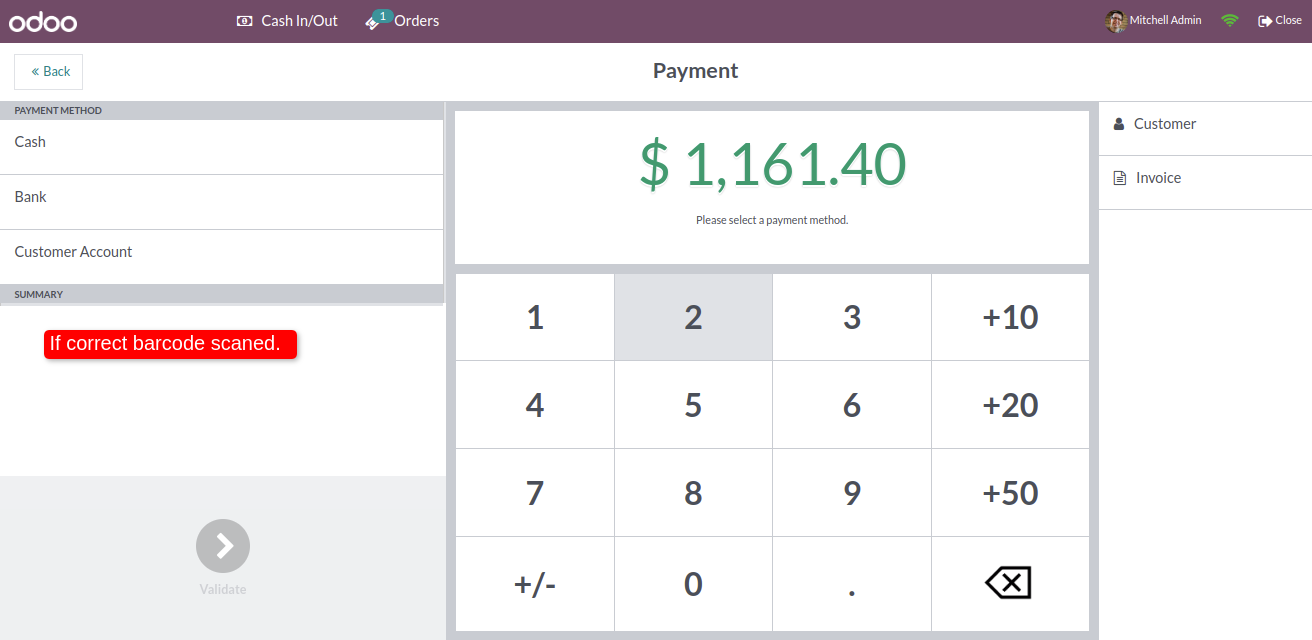Select Customer for this order
Image resolution: width=1312 pixels, height=640 pixels.
(1164, 124)
